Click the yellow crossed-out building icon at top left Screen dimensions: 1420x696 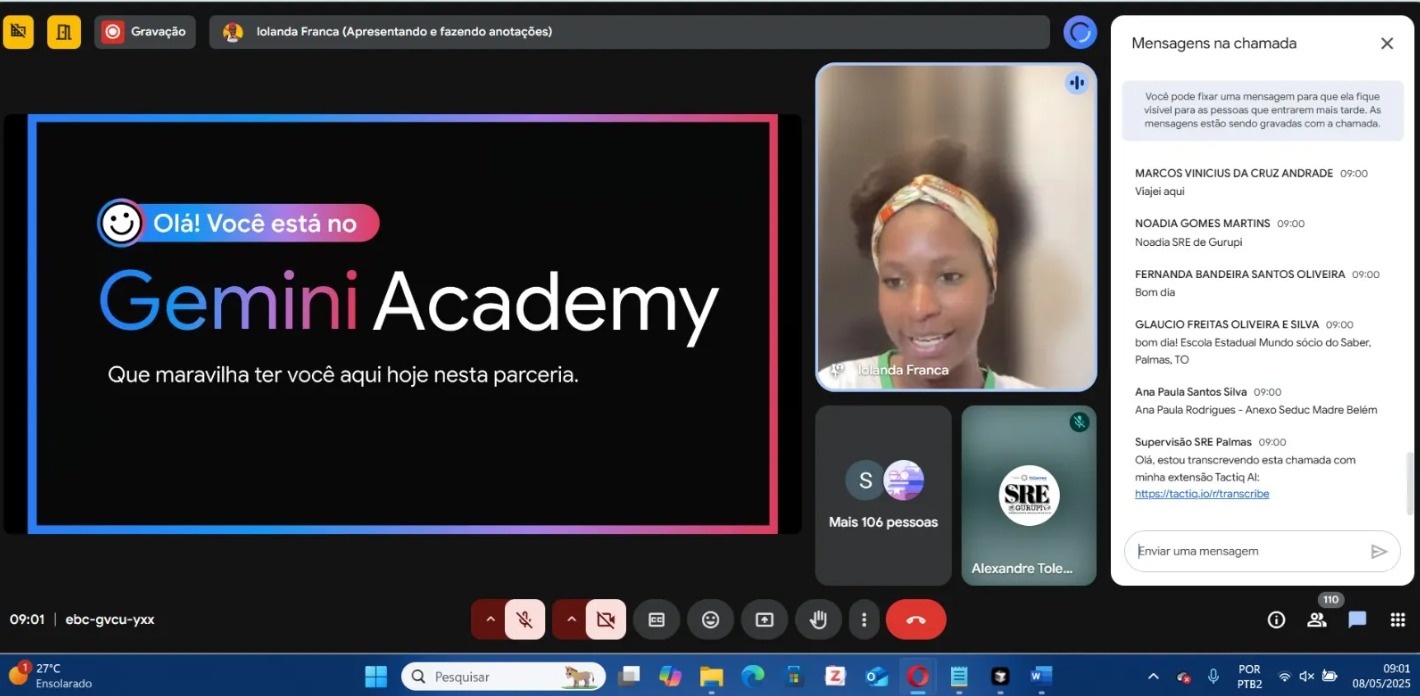(18, 32)
